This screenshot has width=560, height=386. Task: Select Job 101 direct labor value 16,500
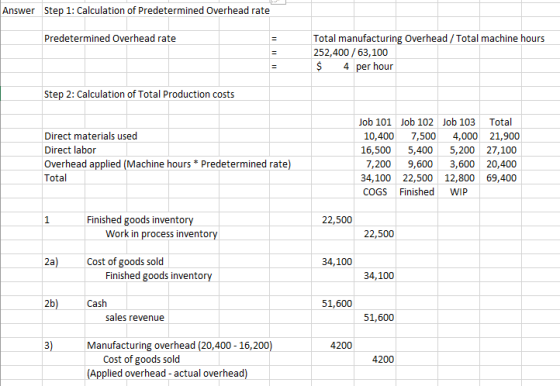(x=376, y=150)
